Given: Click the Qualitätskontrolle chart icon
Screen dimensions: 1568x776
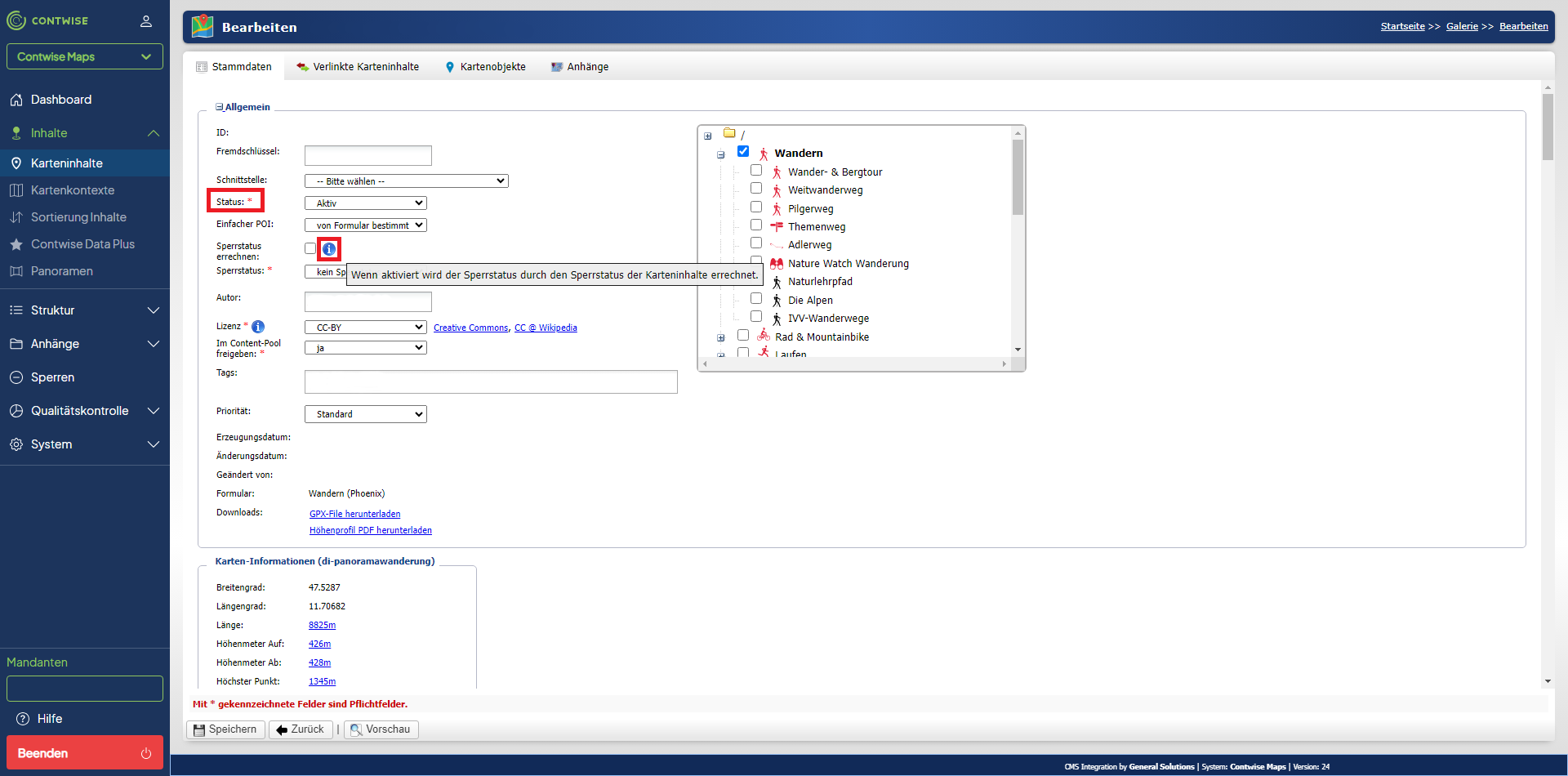Looking at the screenshot, I should coord(16,411).
